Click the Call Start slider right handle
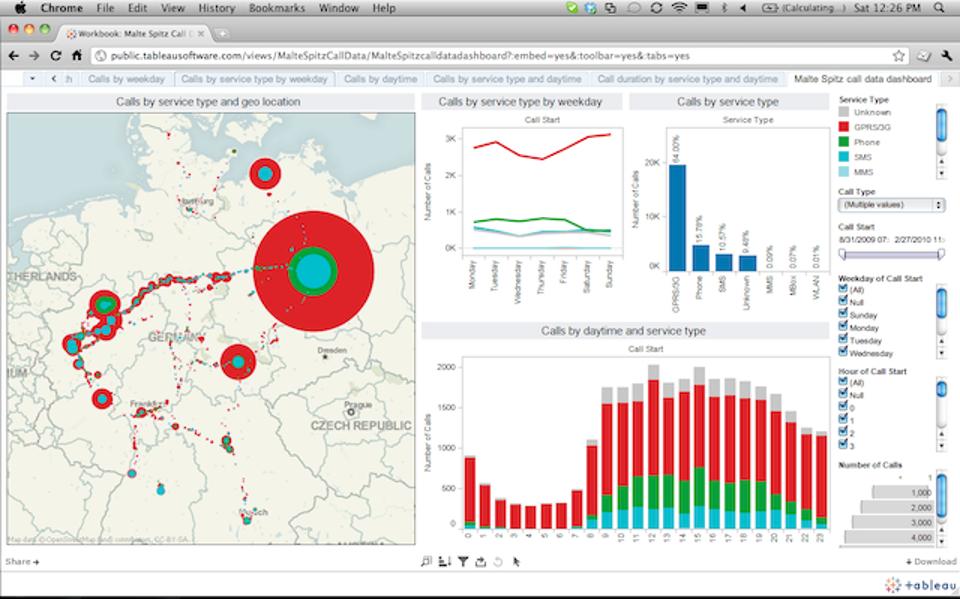 (941, 254)
